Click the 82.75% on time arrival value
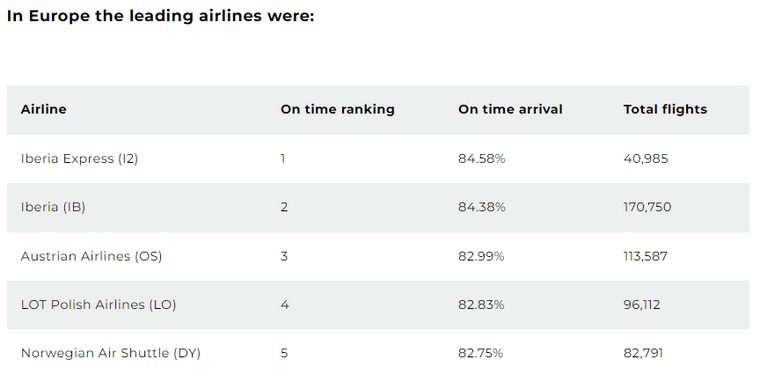The height and width of the screenshot is (375, 760). [481, 353]
